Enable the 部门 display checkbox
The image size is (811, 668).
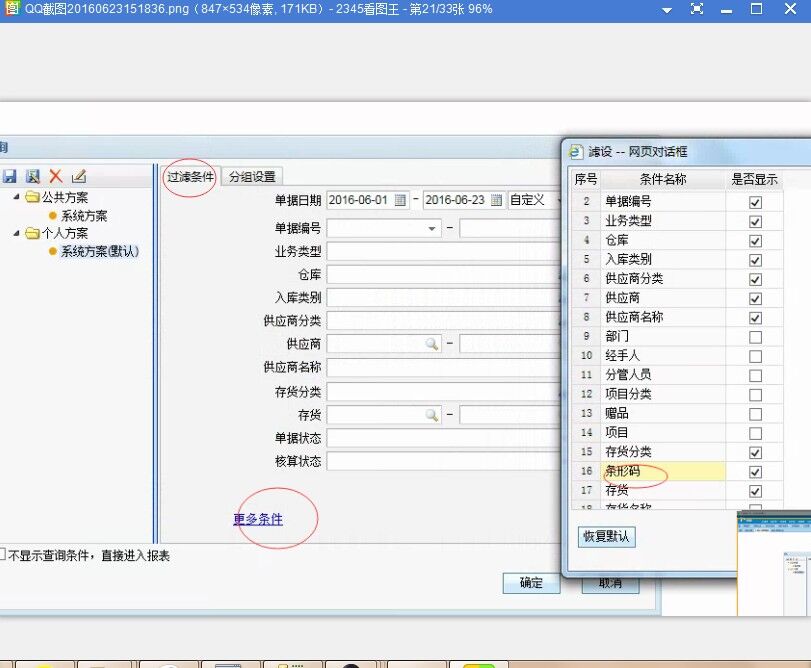coord(755,337)
